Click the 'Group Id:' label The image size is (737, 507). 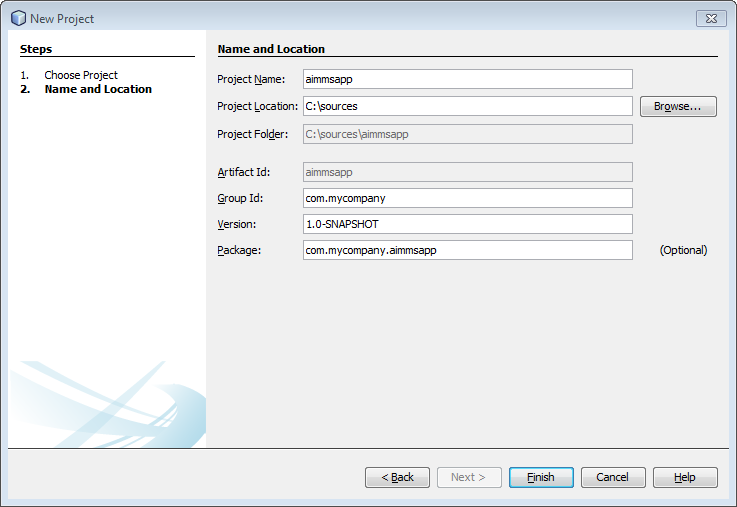click(240, 198)
